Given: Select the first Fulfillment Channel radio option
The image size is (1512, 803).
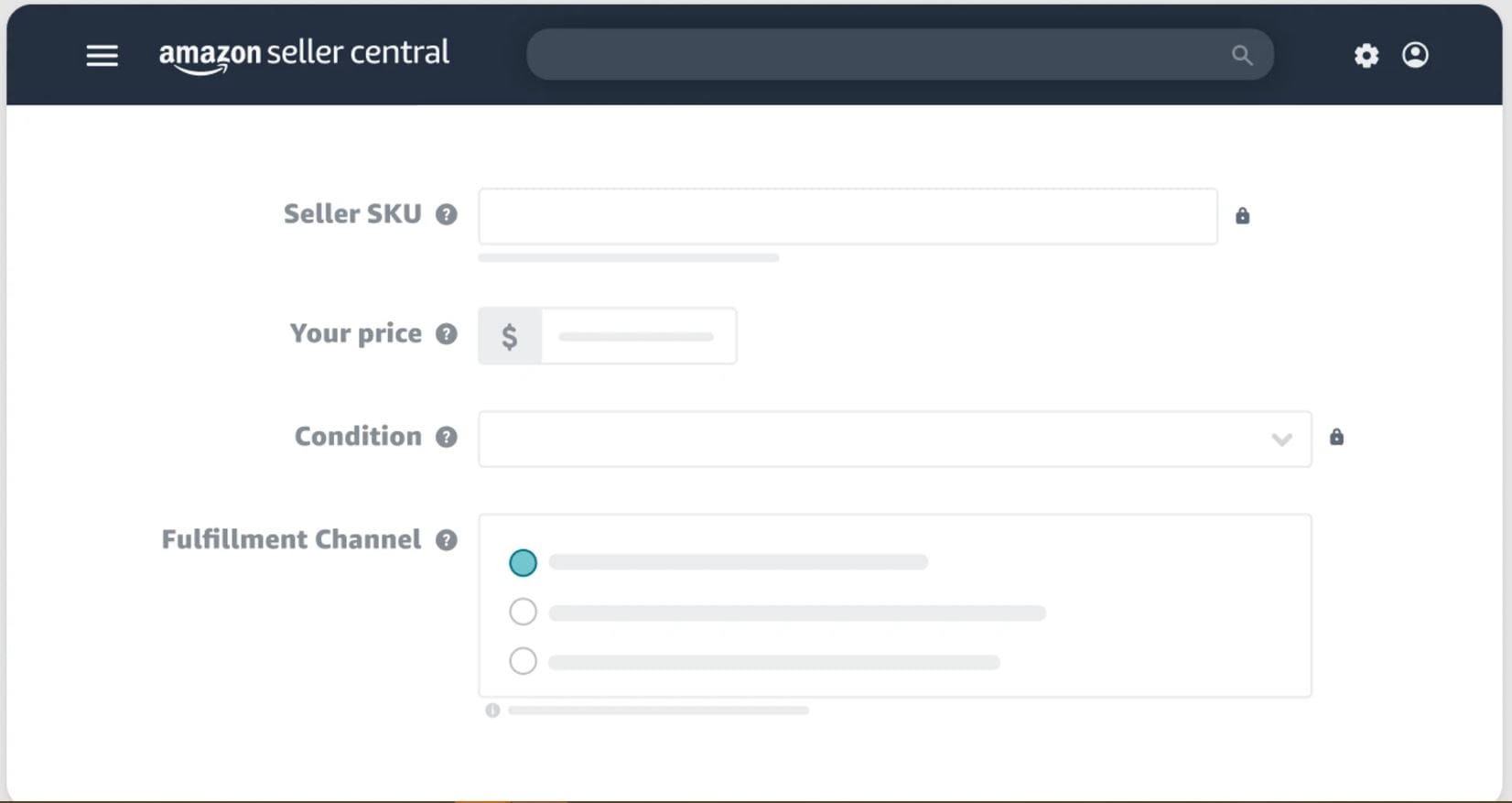Looking at the screenshot, I should point(523,562).
